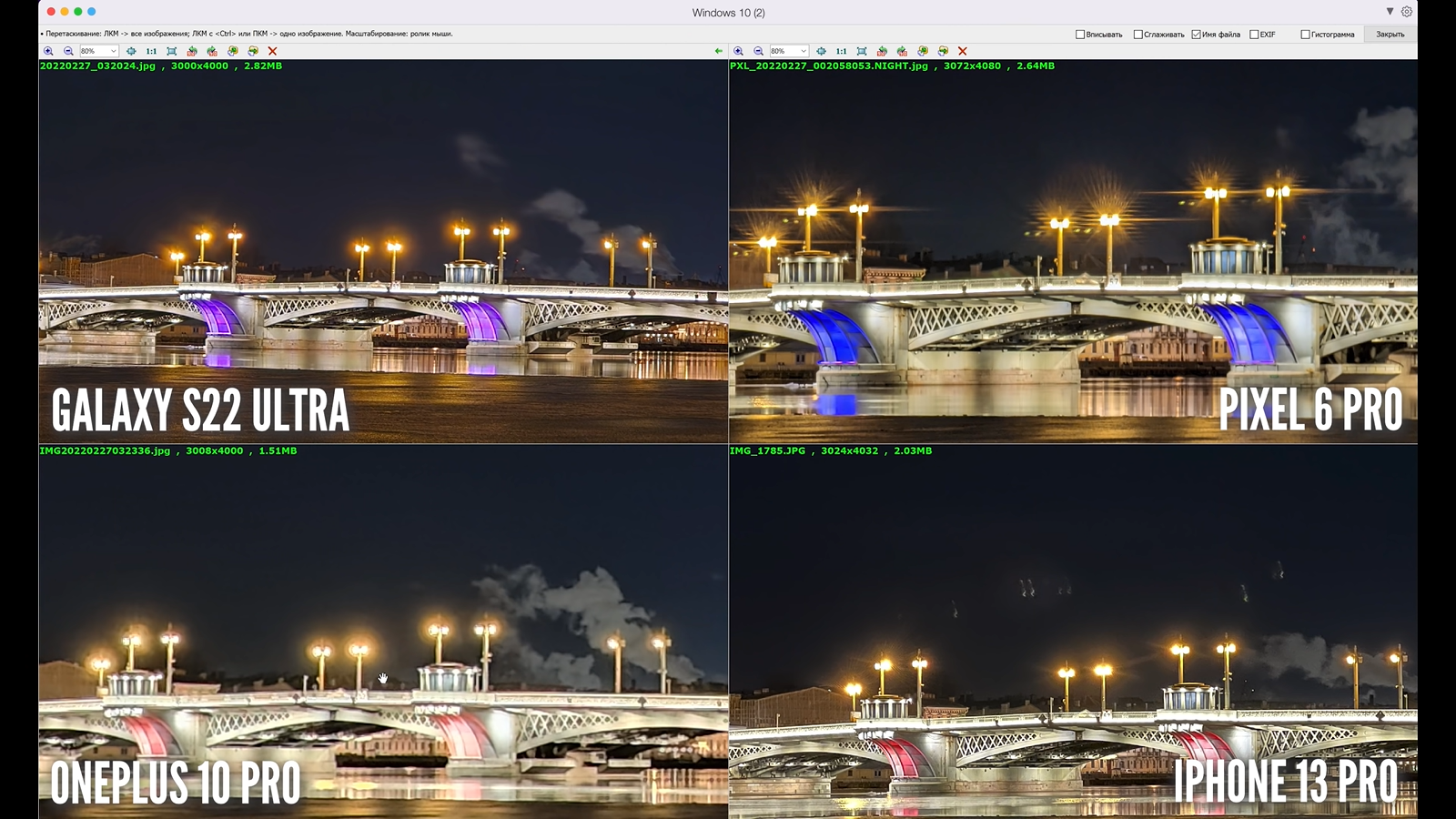Viewport: 1456px width, 819px height.
Task: Click the Закрыть button
Action: click(1390, 35)
